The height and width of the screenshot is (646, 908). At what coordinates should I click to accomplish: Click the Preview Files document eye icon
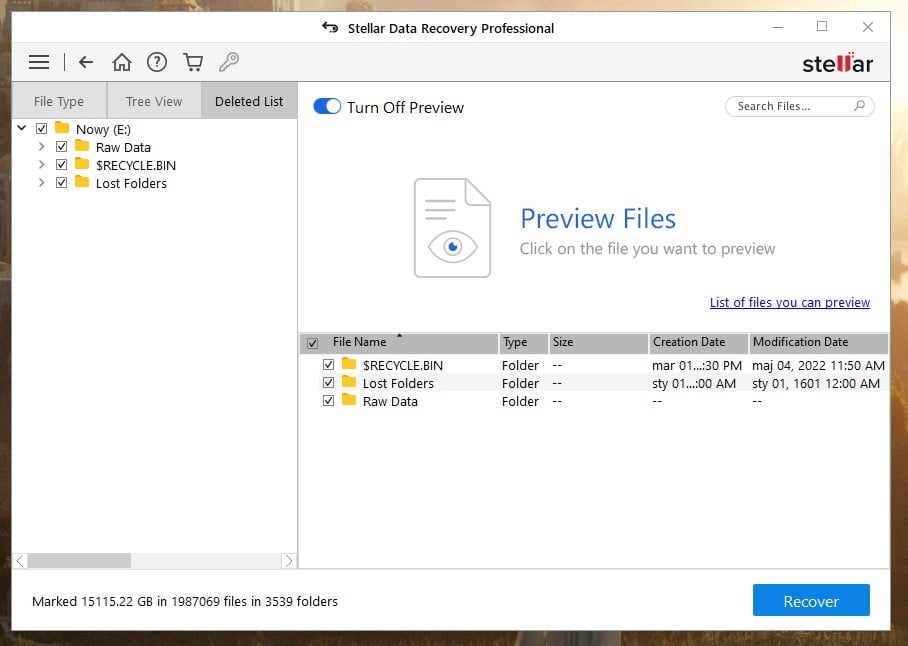point(452,227)
